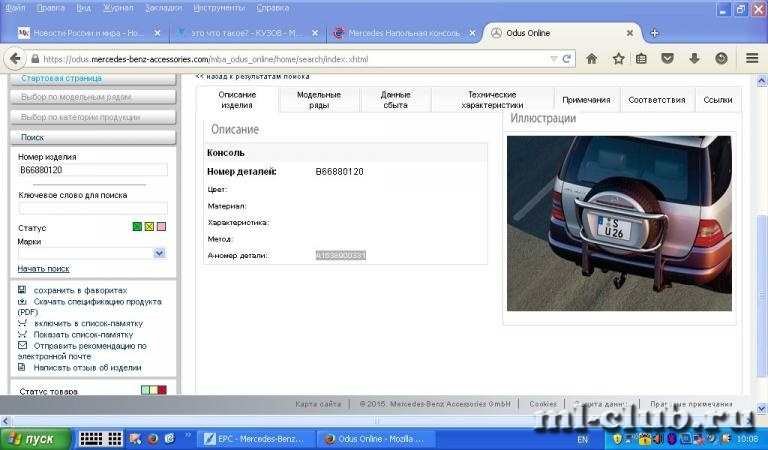Select the Описание изделия tab
The width and height of the screenshot is (768, 450).
237,99
